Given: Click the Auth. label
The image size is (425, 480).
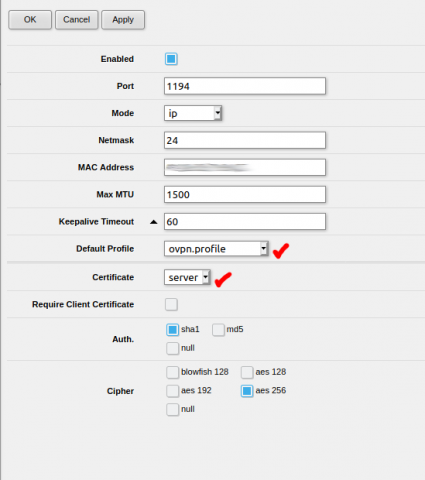Looking at the screenshot, I should pos(123,339).
